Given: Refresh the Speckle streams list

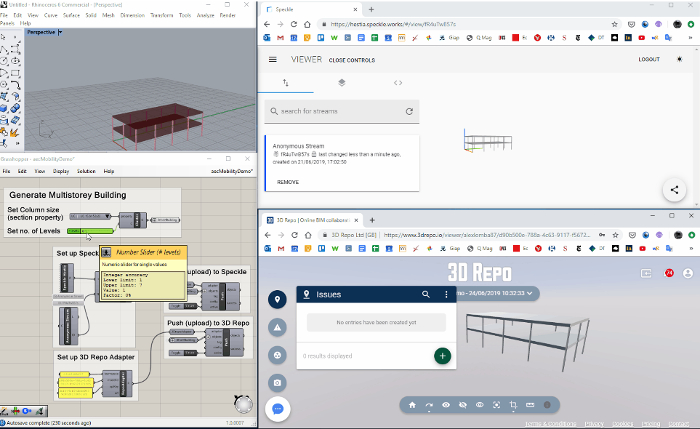Looking at the screenshot, I should coord(409,112).
